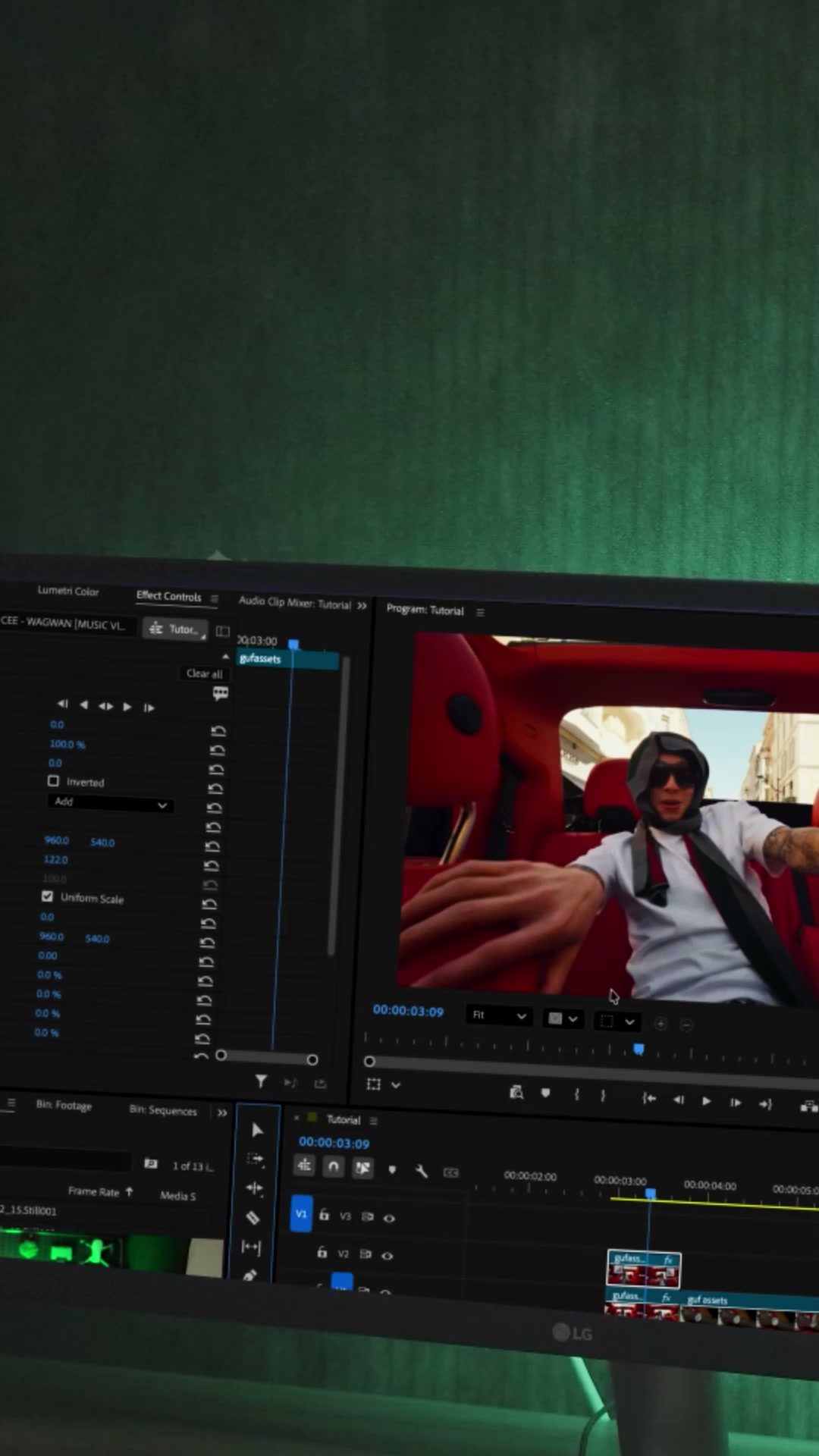819x1456 pixels.
Task: Click zoom-in plus icon in Program monitor
Action: pyautogui.click(x=661, y=1023)
